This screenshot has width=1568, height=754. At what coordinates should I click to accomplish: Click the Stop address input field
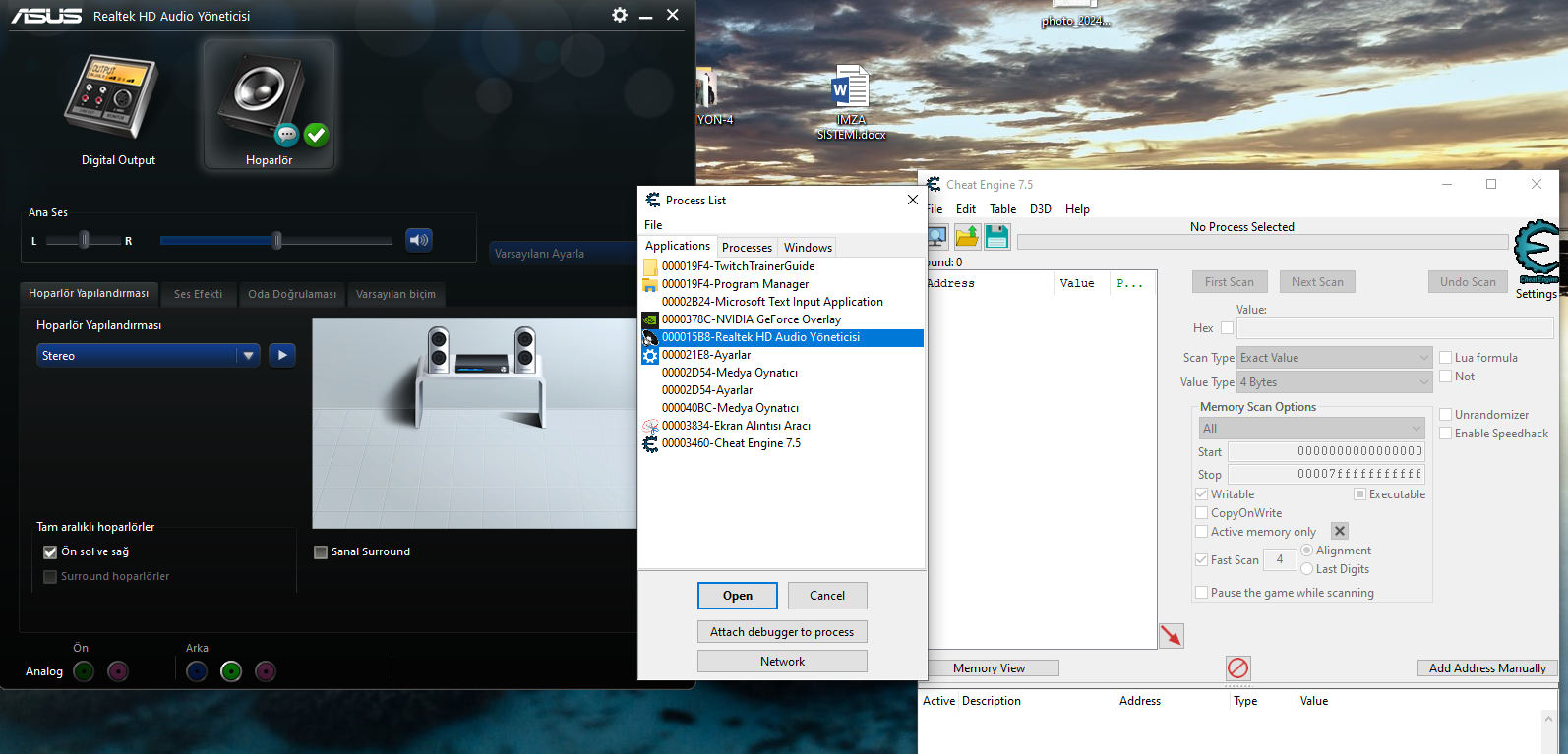click(1326, 475)
